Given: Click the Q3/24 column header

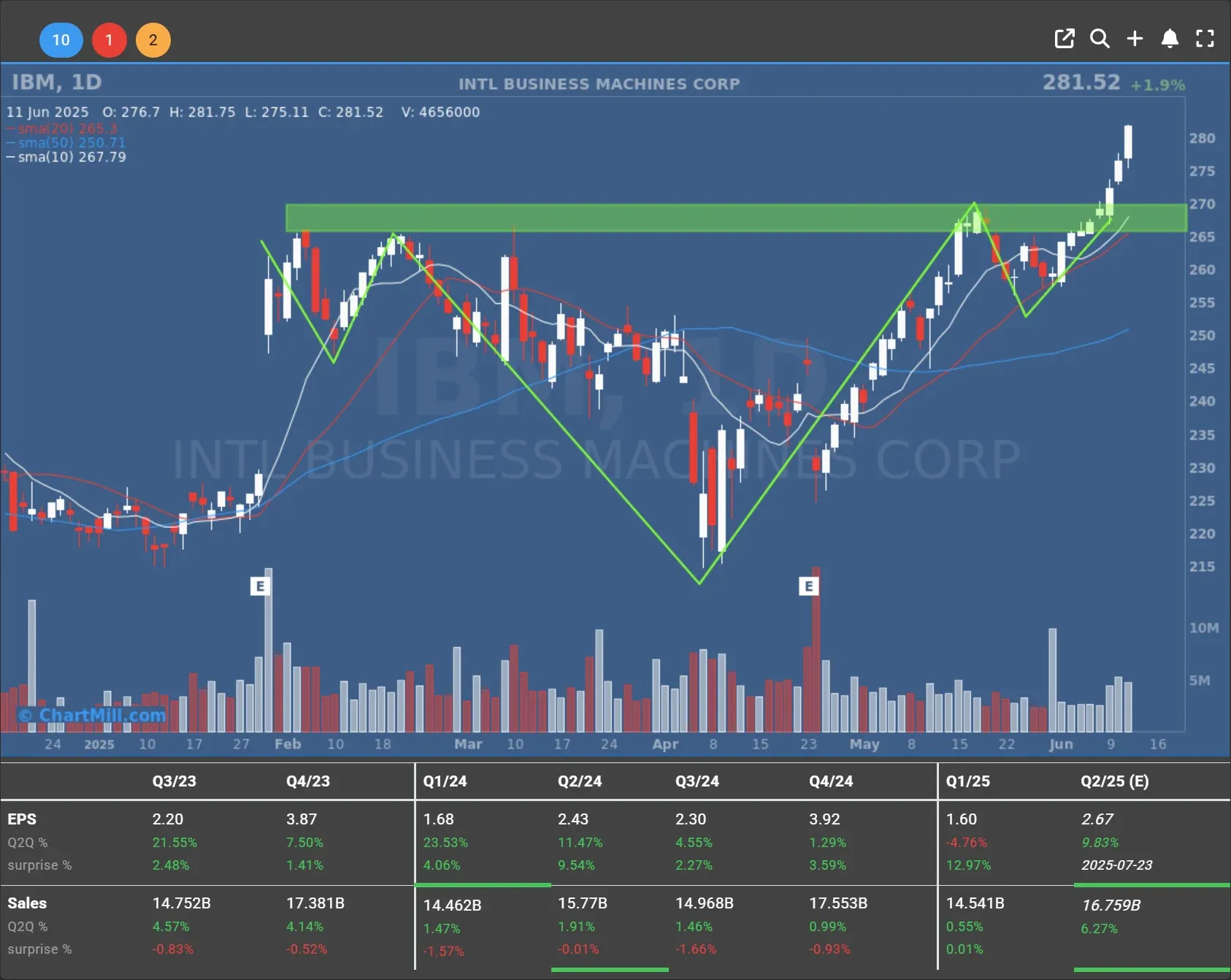Looking at the screenshot, I should [x=697, y=781].
